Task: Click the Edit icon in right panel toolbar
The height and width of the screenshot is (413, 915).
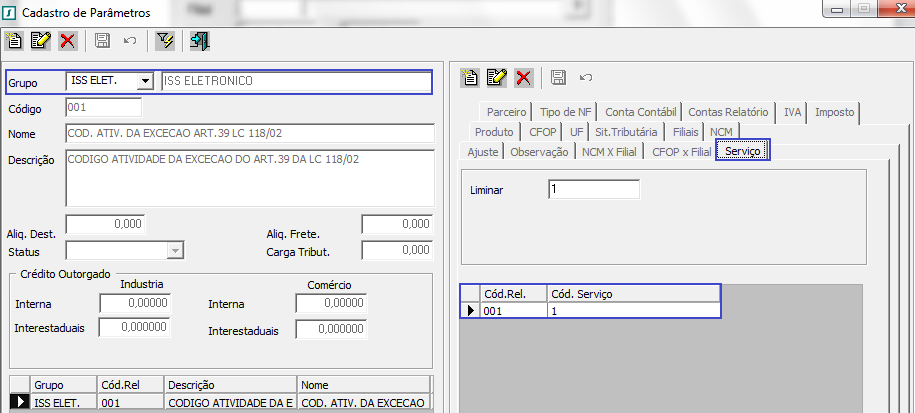Action: 497,78
